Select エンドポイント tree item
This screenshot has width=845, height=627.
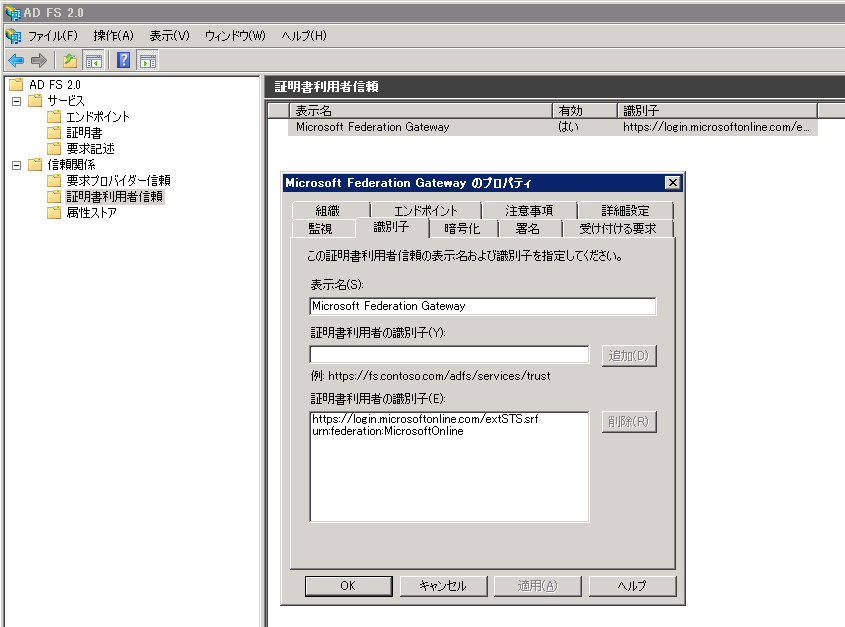pos(98,117)
